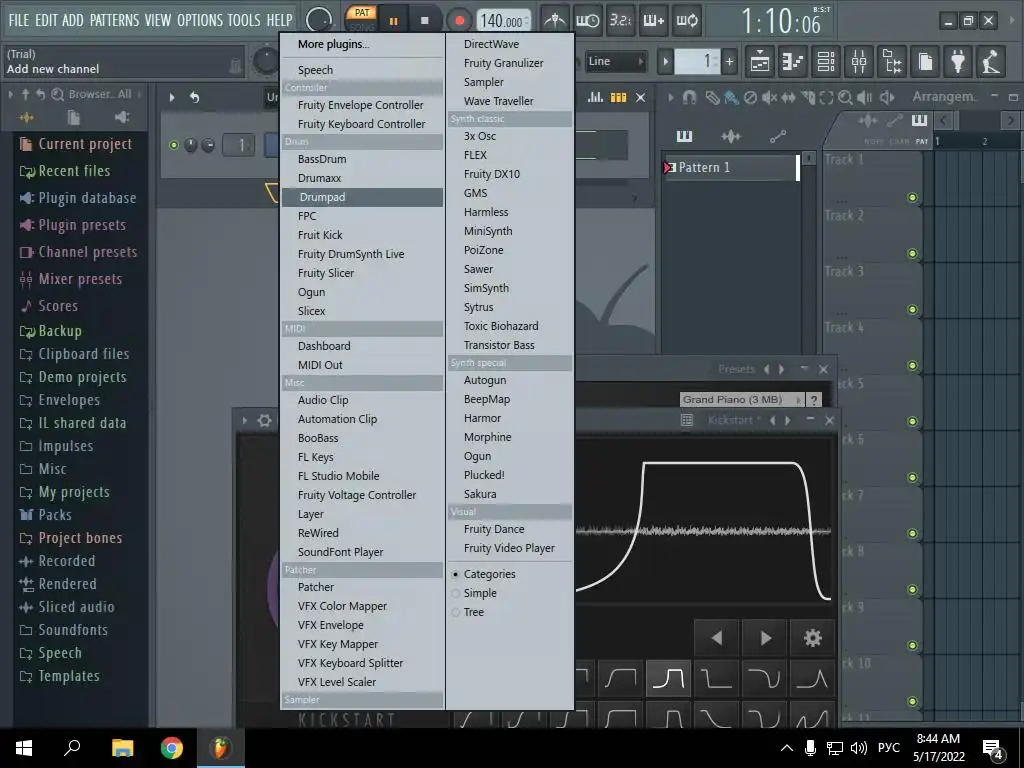
Task: Click Kickstart previous curve arrow button
Action: (717, 638)
